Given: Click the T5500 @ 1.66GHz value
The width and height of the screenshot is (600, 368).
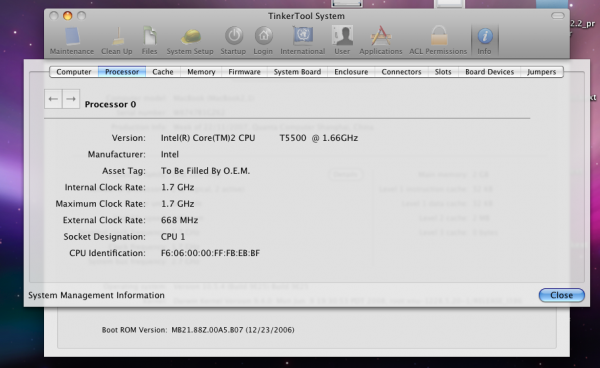Looking at the screenshot, I should coord(319,138).
